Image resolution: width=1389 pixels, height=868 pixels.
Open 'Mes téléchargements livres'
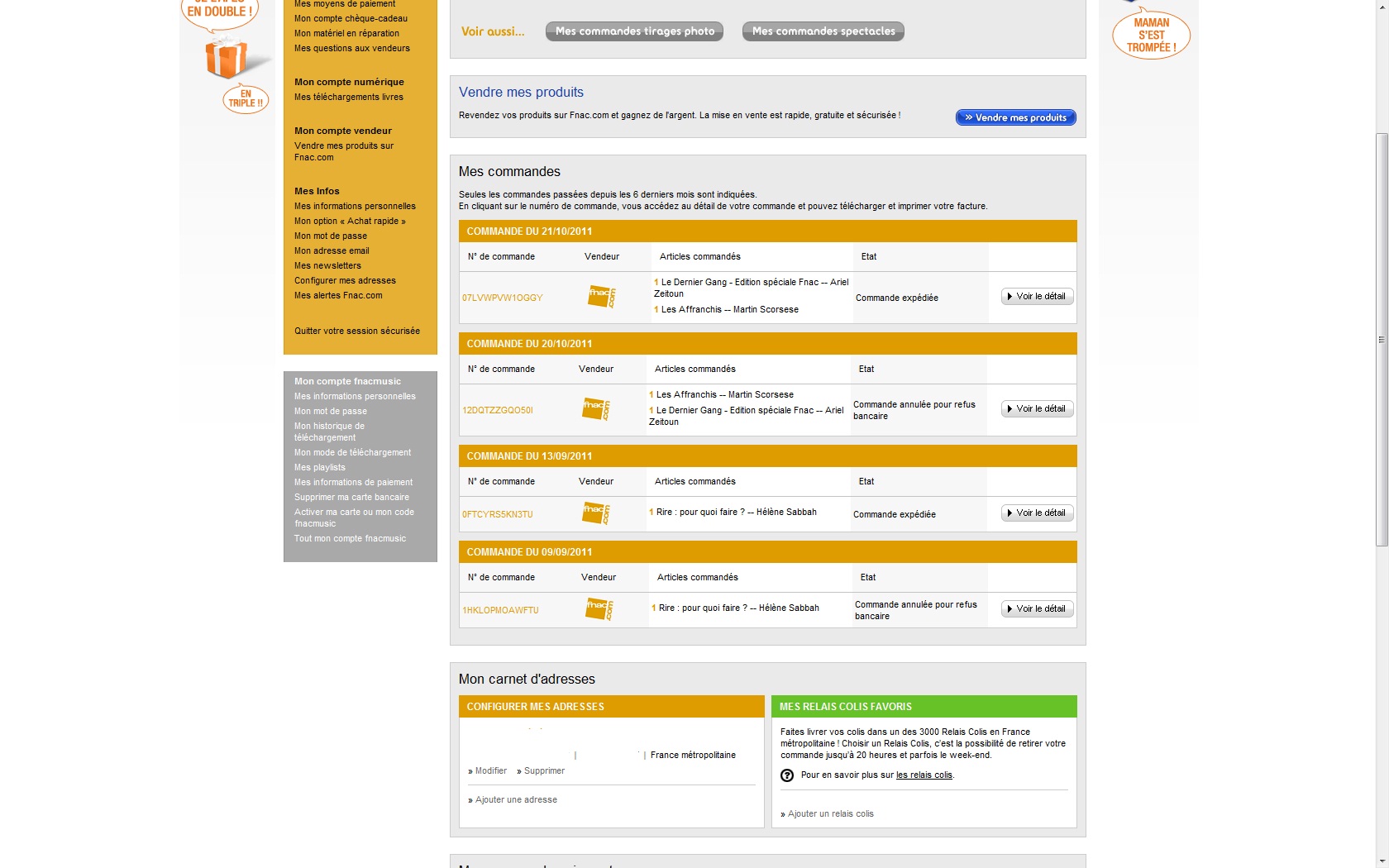(349, 97)
